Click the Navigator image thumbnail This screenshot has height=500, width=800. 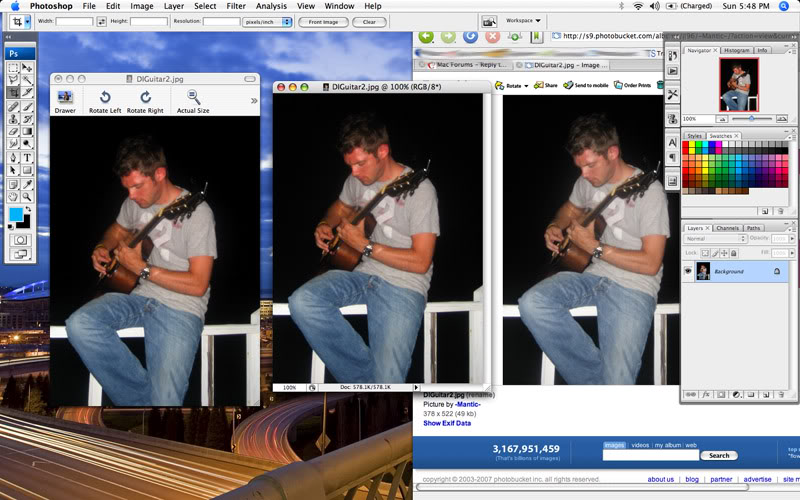point(739,84)
